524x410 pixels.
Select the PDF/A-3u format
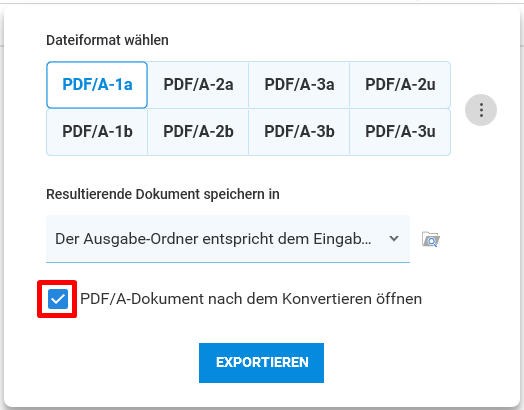click(400, 132)
